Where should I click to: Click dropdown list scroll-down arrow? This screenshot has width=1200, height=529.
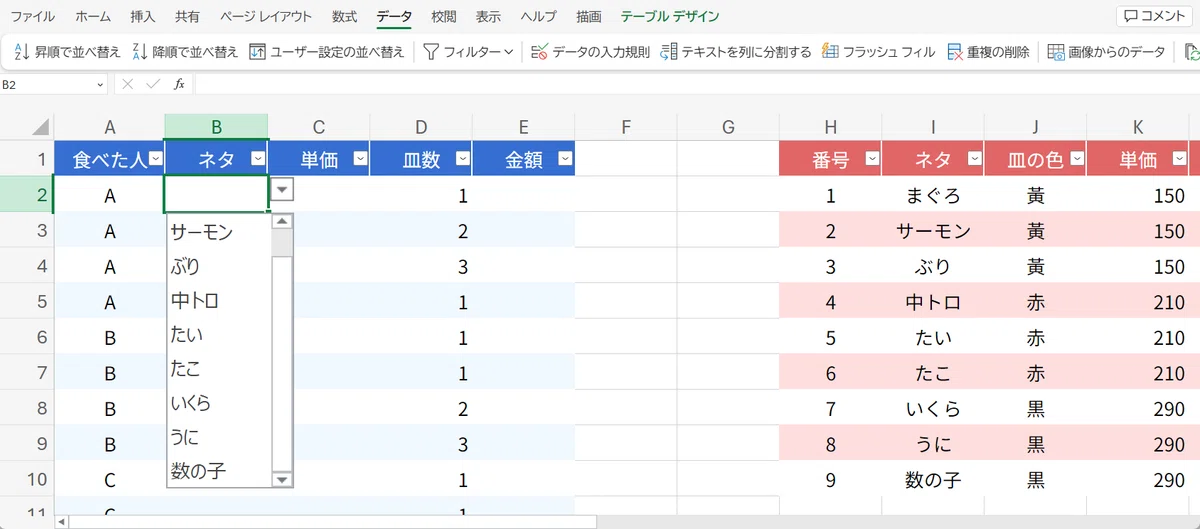pos(282,479)
